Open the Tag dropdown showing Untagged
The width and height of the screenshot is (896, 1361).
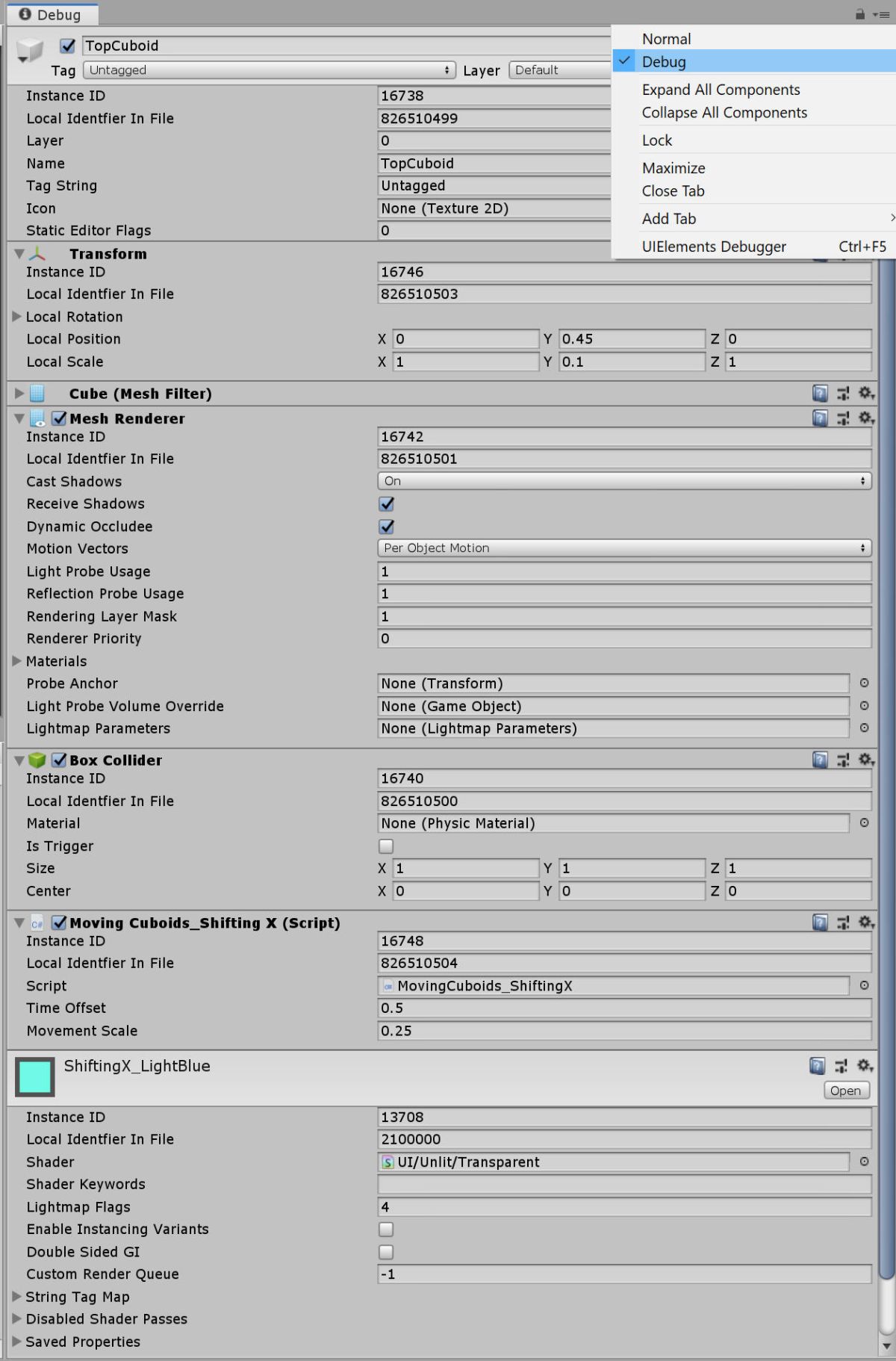[269, 69]
